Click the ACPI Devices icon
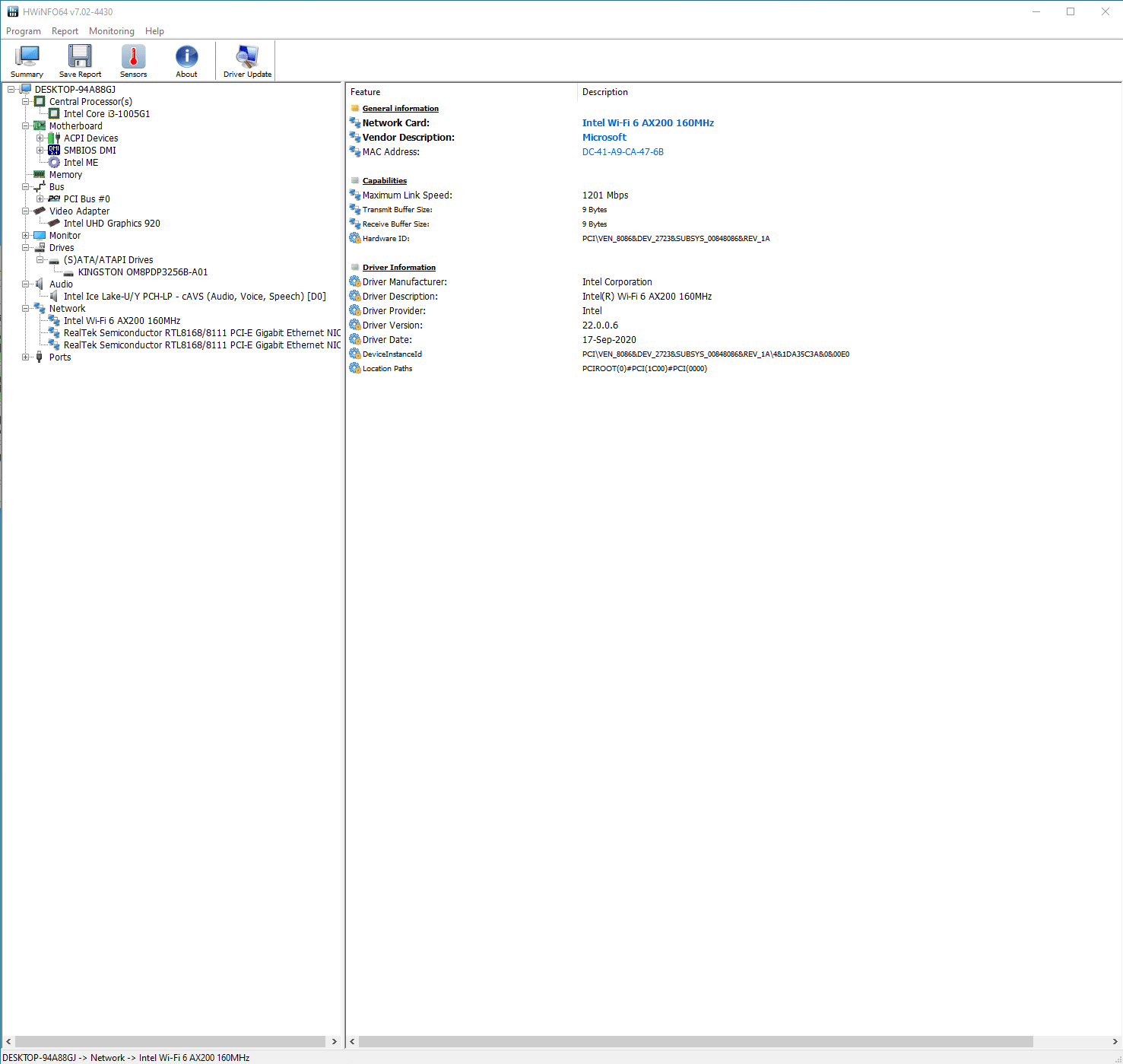Image resolution: width=1123 pixels, height=1064 pixels. [x=54, y=138]
